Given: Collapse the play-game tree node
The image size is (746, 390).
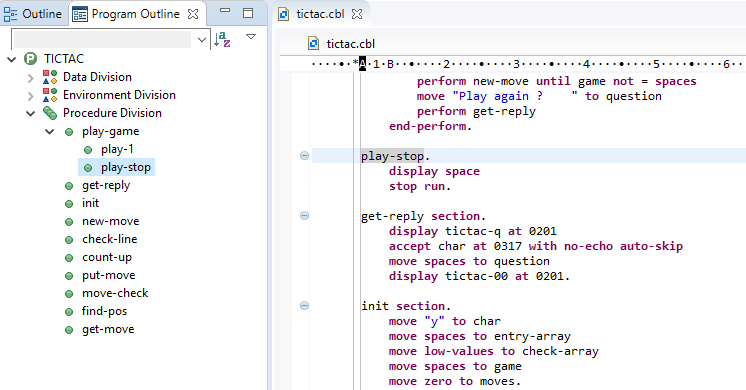Looking at the screenshot, I should point(49,132).
